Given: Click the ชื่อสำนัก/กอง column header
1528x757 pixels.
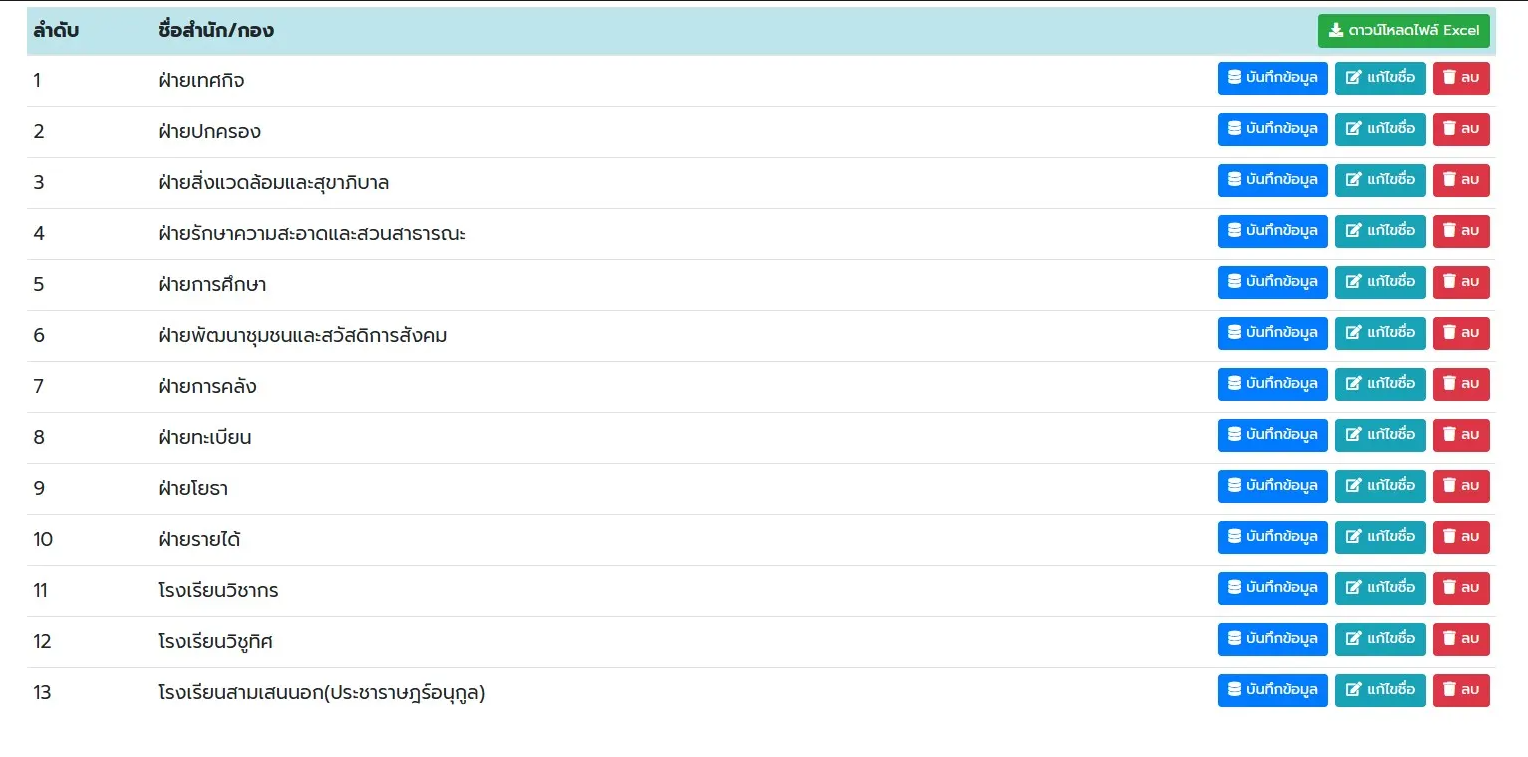Looking at the screenshot, I should tap(216, 31).
